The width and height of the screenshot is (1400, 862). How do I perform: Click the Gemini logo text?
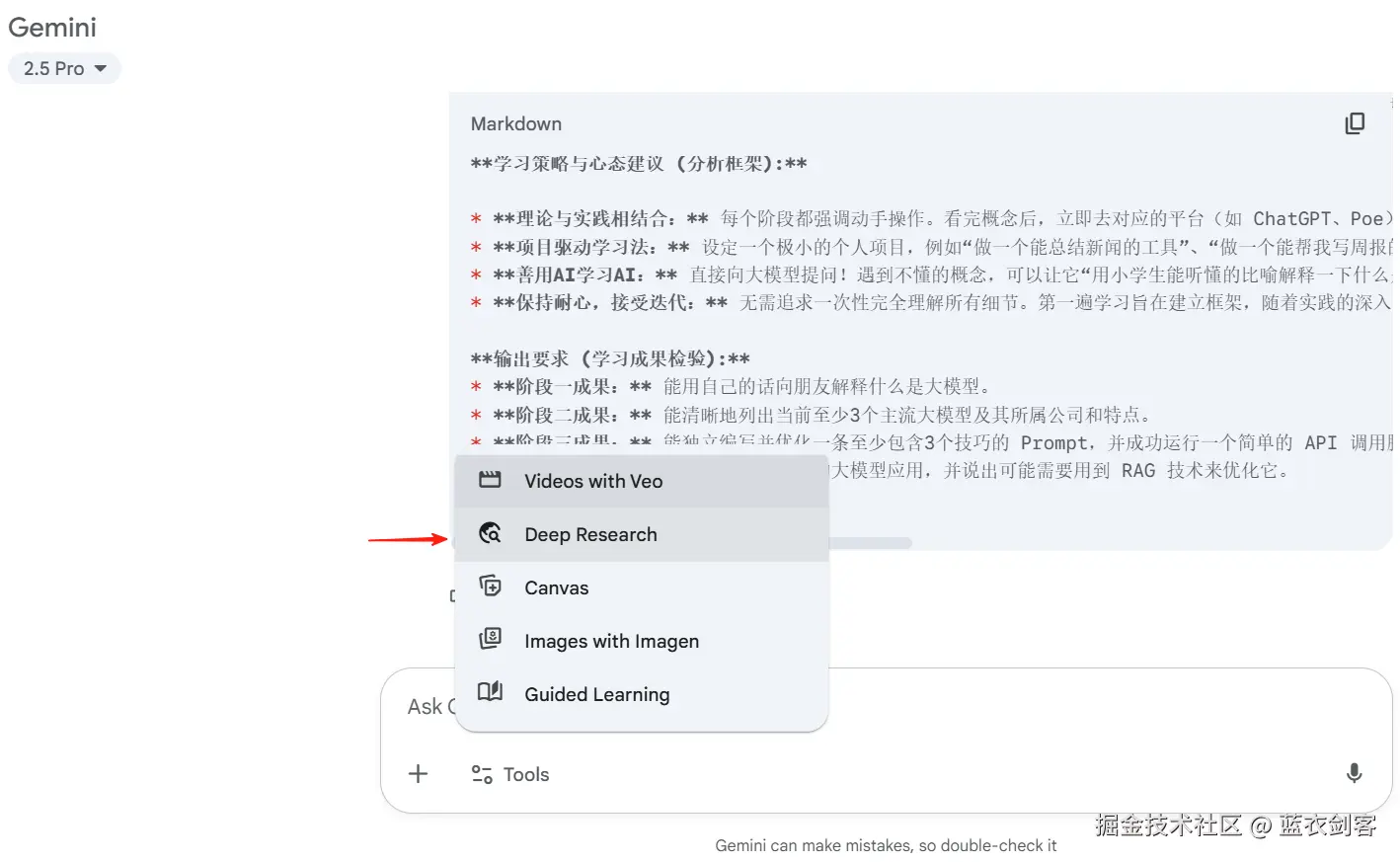[52, 28]
